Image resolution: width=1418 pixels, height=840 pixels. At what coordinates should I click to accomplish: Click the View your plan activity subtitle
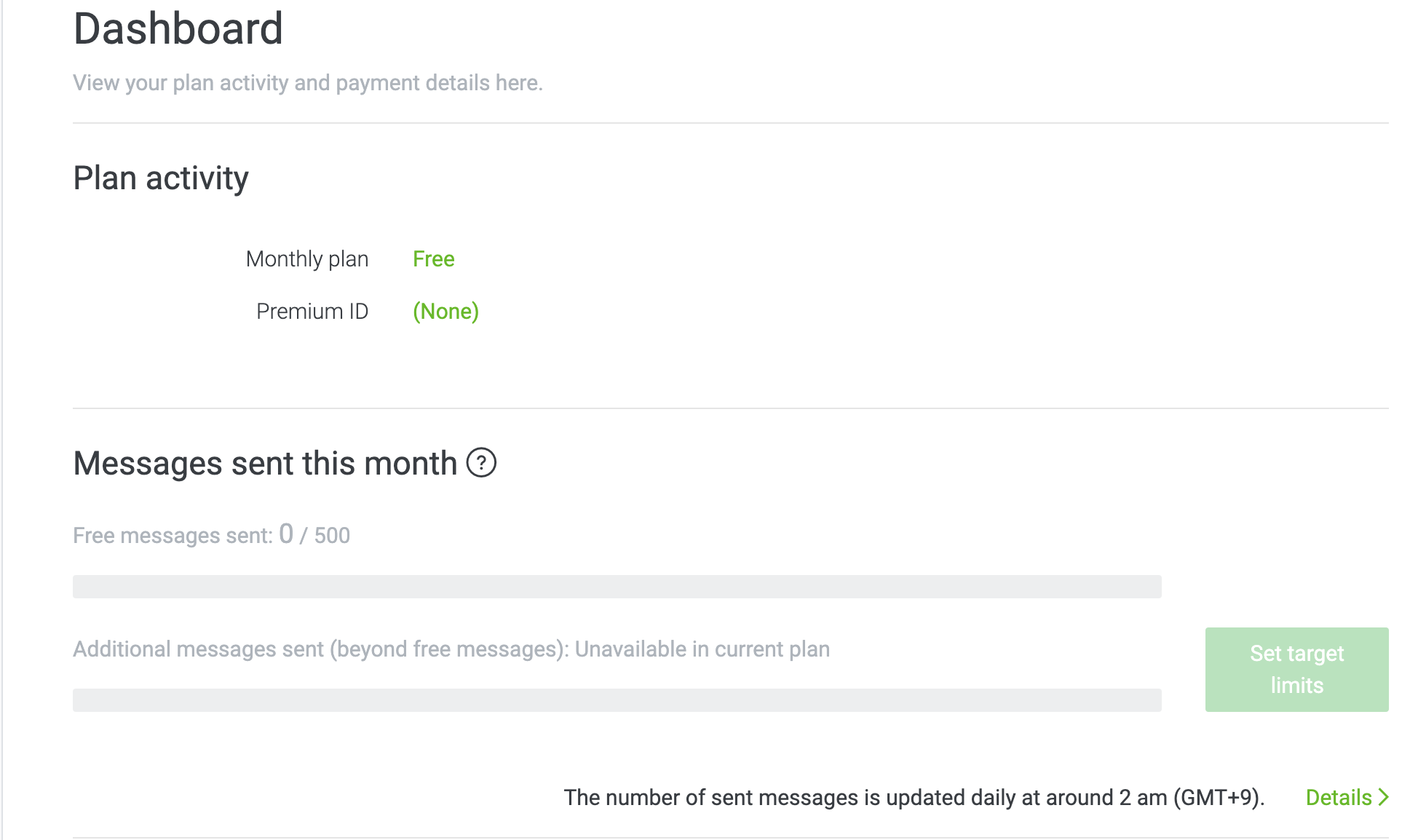point(307,83)
